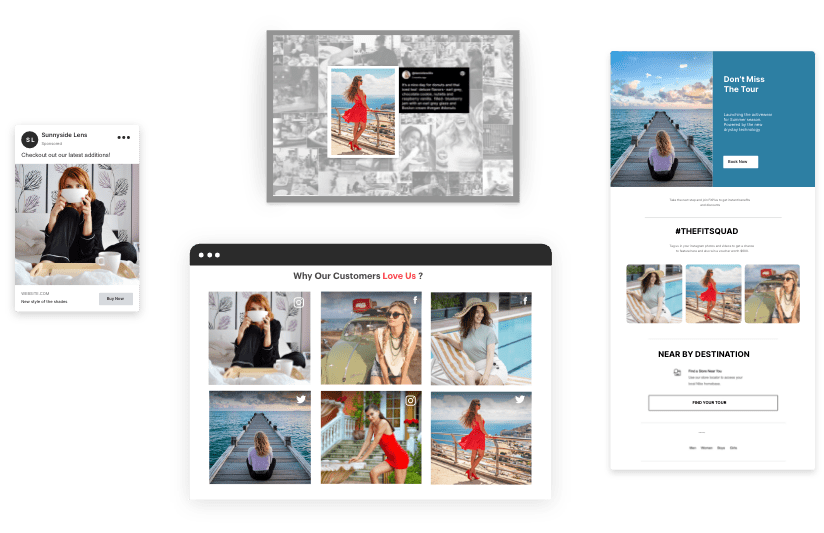The image size is (824, 533).
Task: Click Instagram icon on the porch steps photo
Action: (410, 401)
